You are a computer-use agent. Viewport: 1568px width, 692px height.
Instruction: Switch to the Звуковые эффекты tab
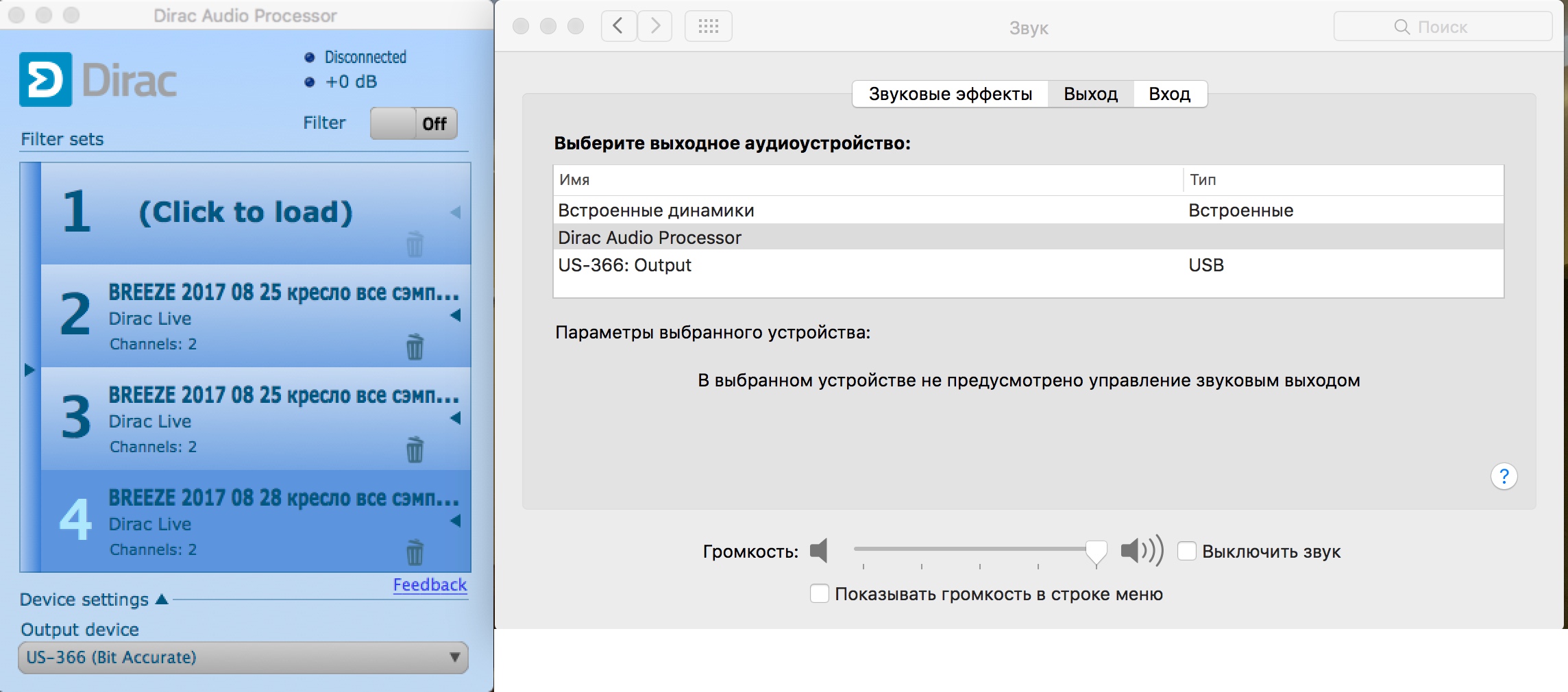950,94
